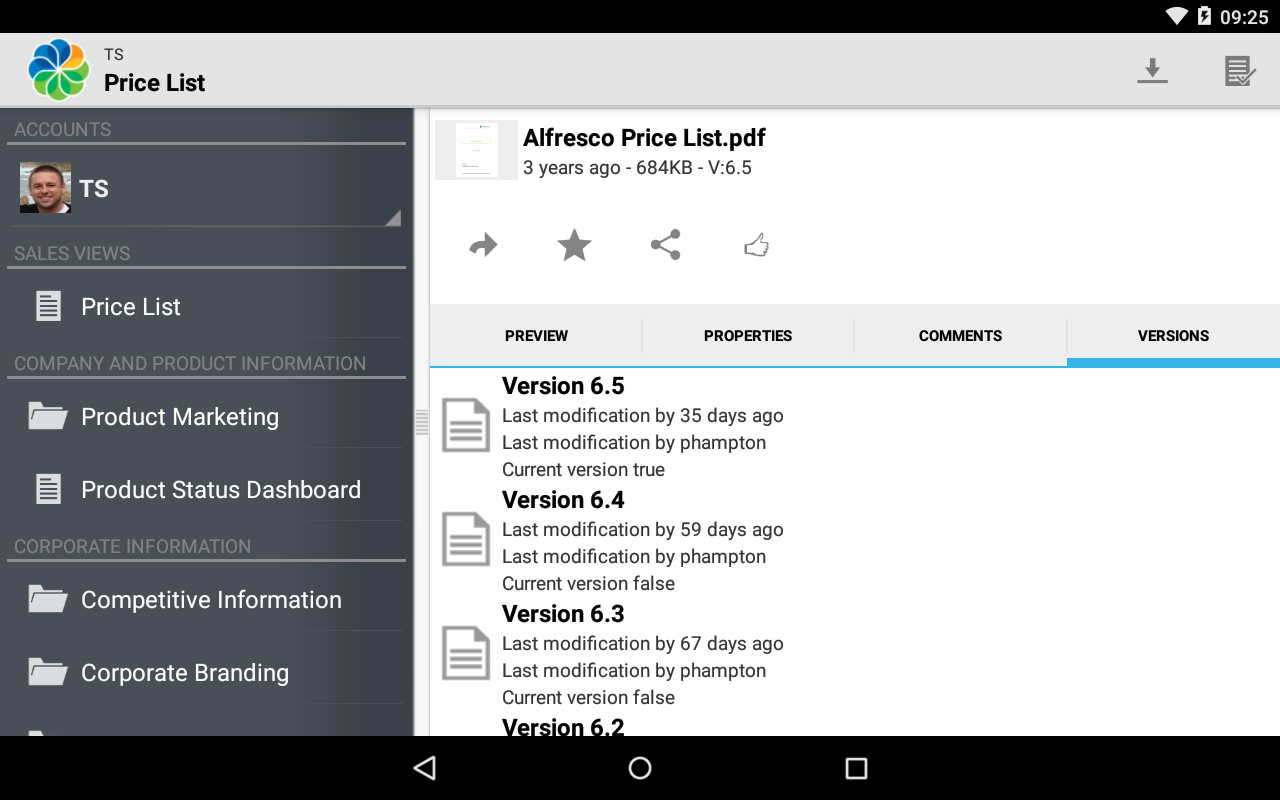1280x800 pixels.
Task: Tap the Wi-Fi status icon
Action: 1177,16
